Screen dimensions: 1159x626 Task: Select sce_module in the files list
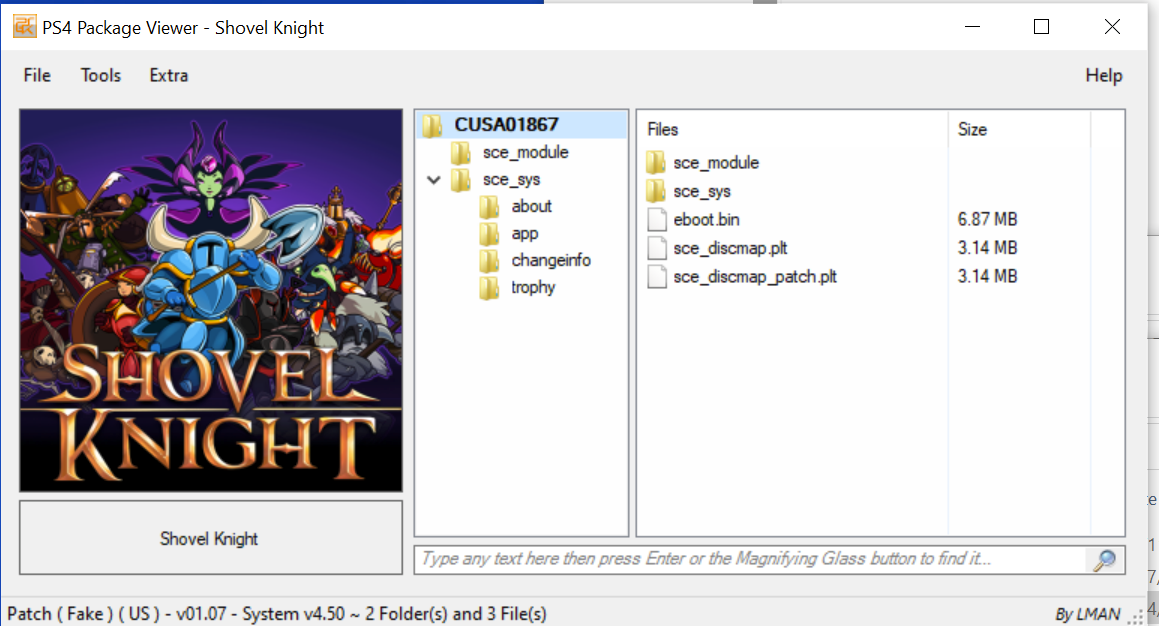(716, 163)
